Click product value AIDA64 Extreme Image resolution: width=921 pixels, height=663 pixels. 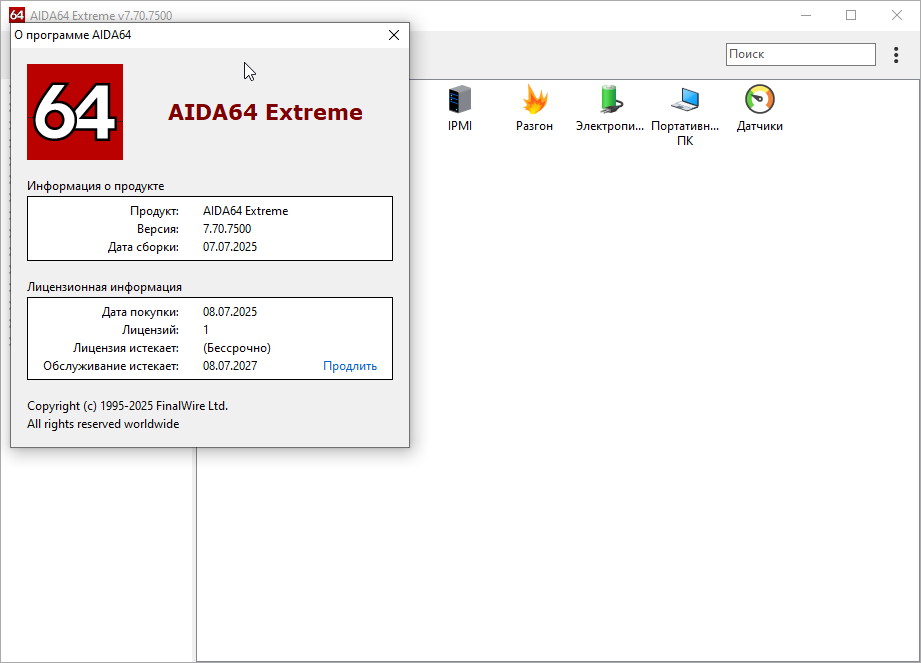point(246,211)
